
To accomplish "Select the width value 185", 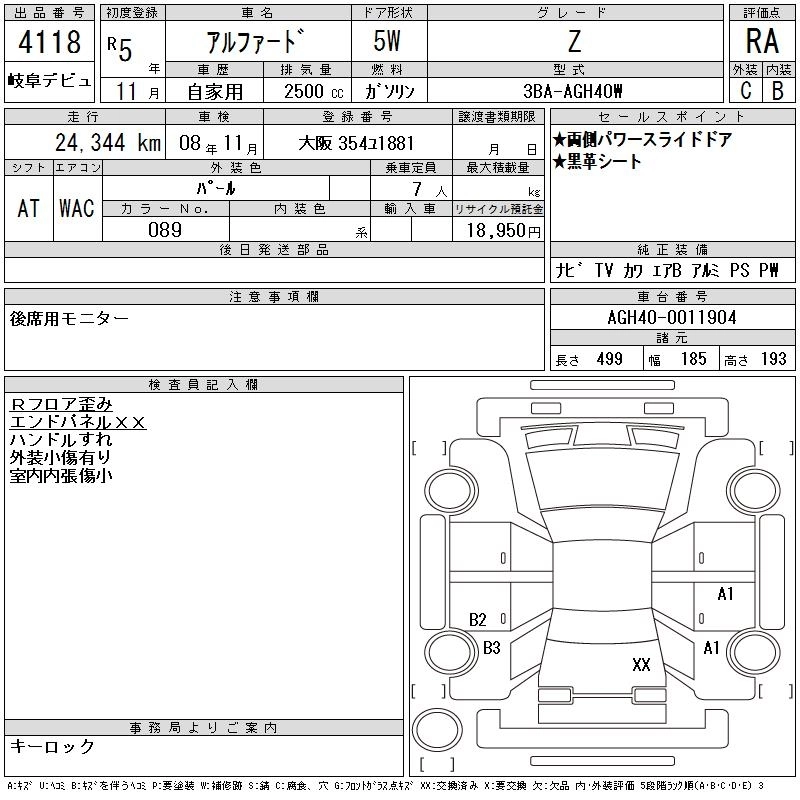I will [693, 359].
